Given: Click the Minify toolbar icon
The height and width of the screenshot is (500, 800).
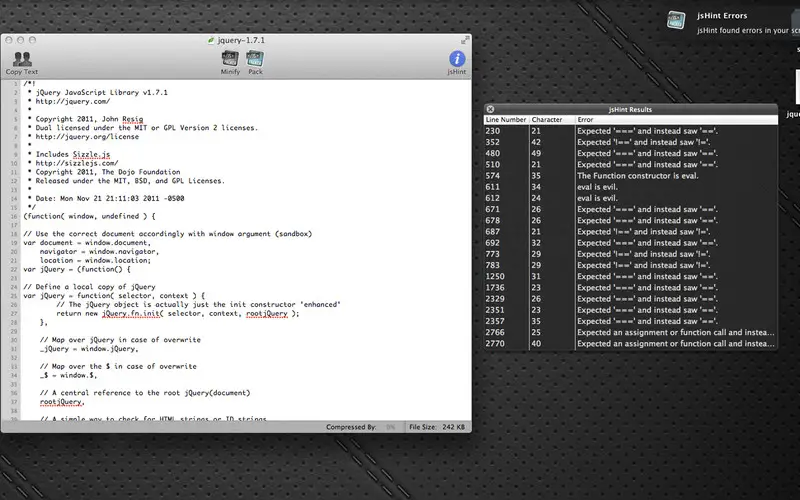Looking at the screenshot, I should pos(230,59).
